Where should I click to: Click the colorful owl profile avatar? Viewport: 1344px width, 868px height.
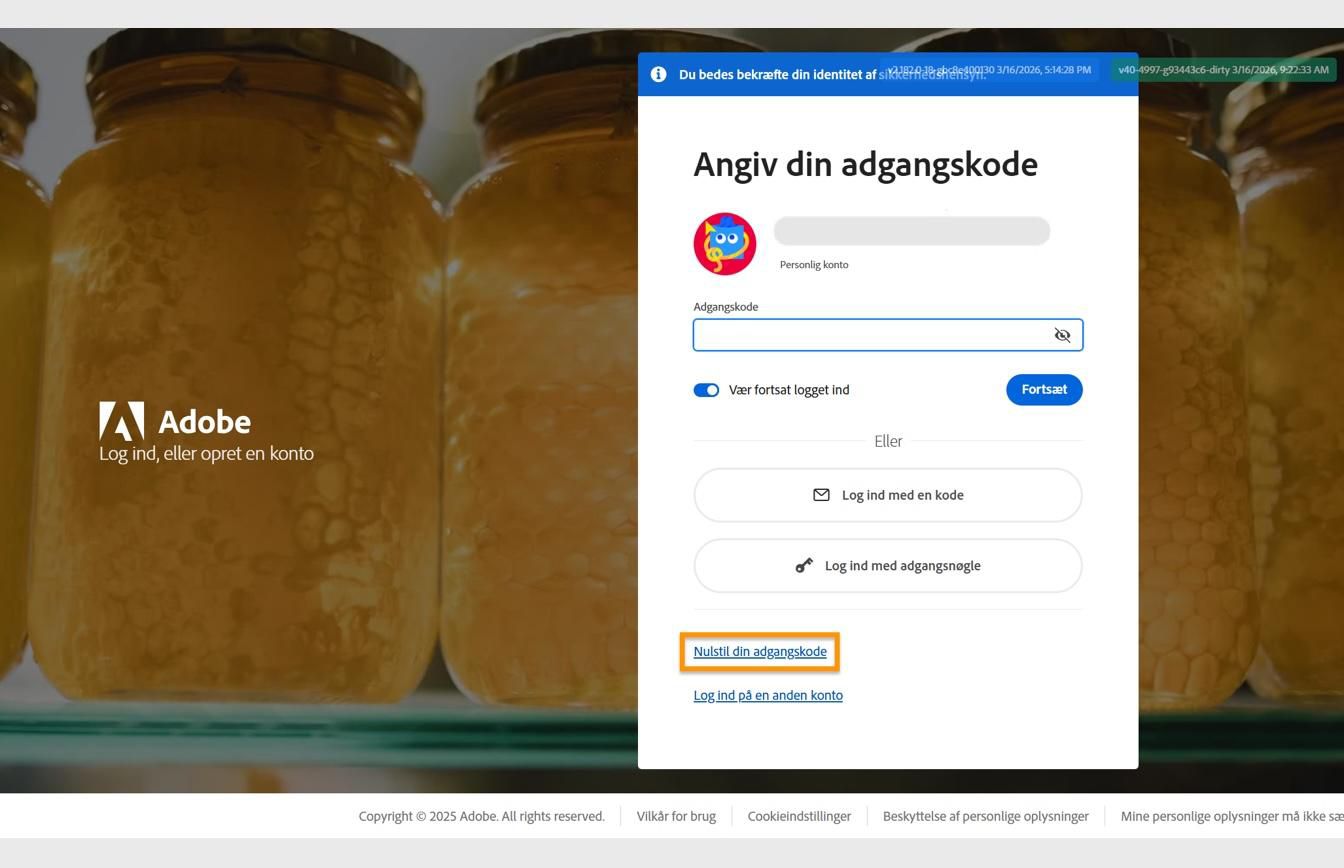[725, 242]
